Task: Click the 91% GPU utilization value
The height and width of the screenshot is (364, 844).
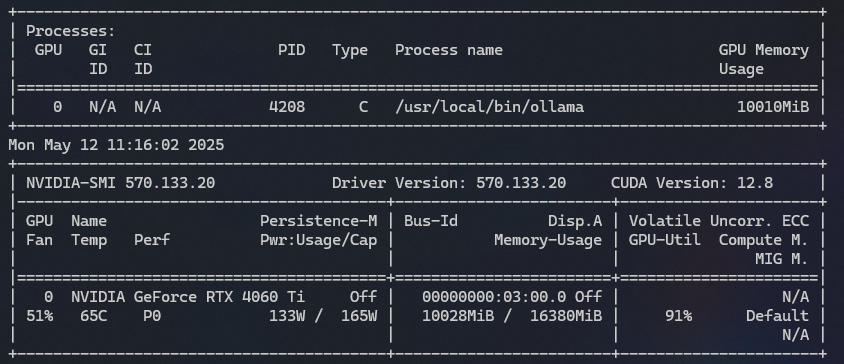Action: point(678,316)
